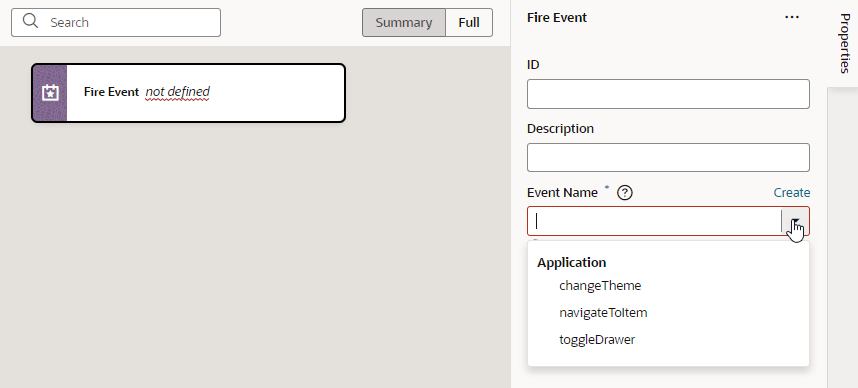Open the three-dot options menu
The height and width of the screenshot is (388, 858).
click(x=792, y=17)
